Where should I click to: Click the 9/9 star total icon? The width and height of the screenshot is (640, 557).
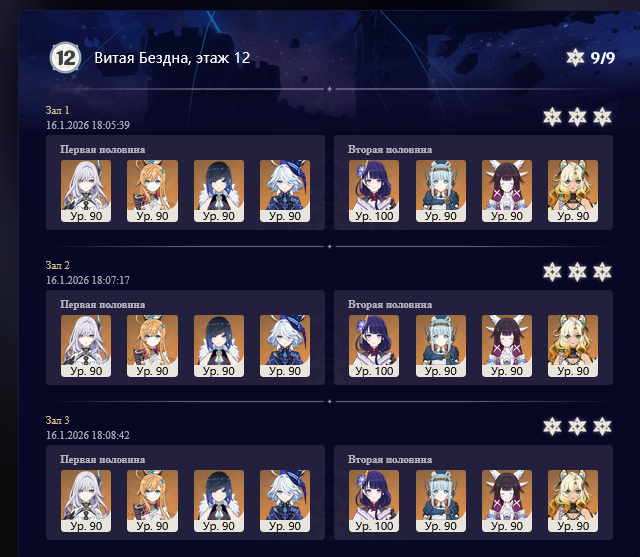(575, 58)
